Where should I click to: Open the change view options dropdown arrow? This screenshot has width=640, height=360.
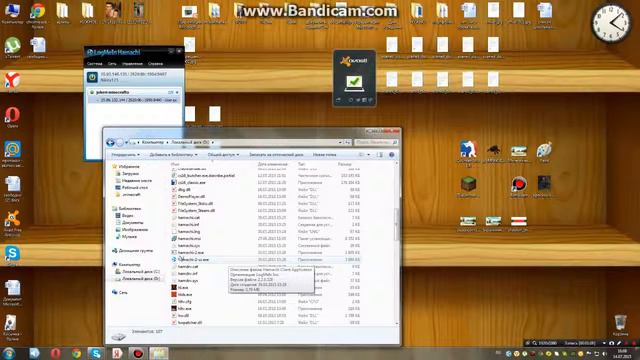point(369,155)
